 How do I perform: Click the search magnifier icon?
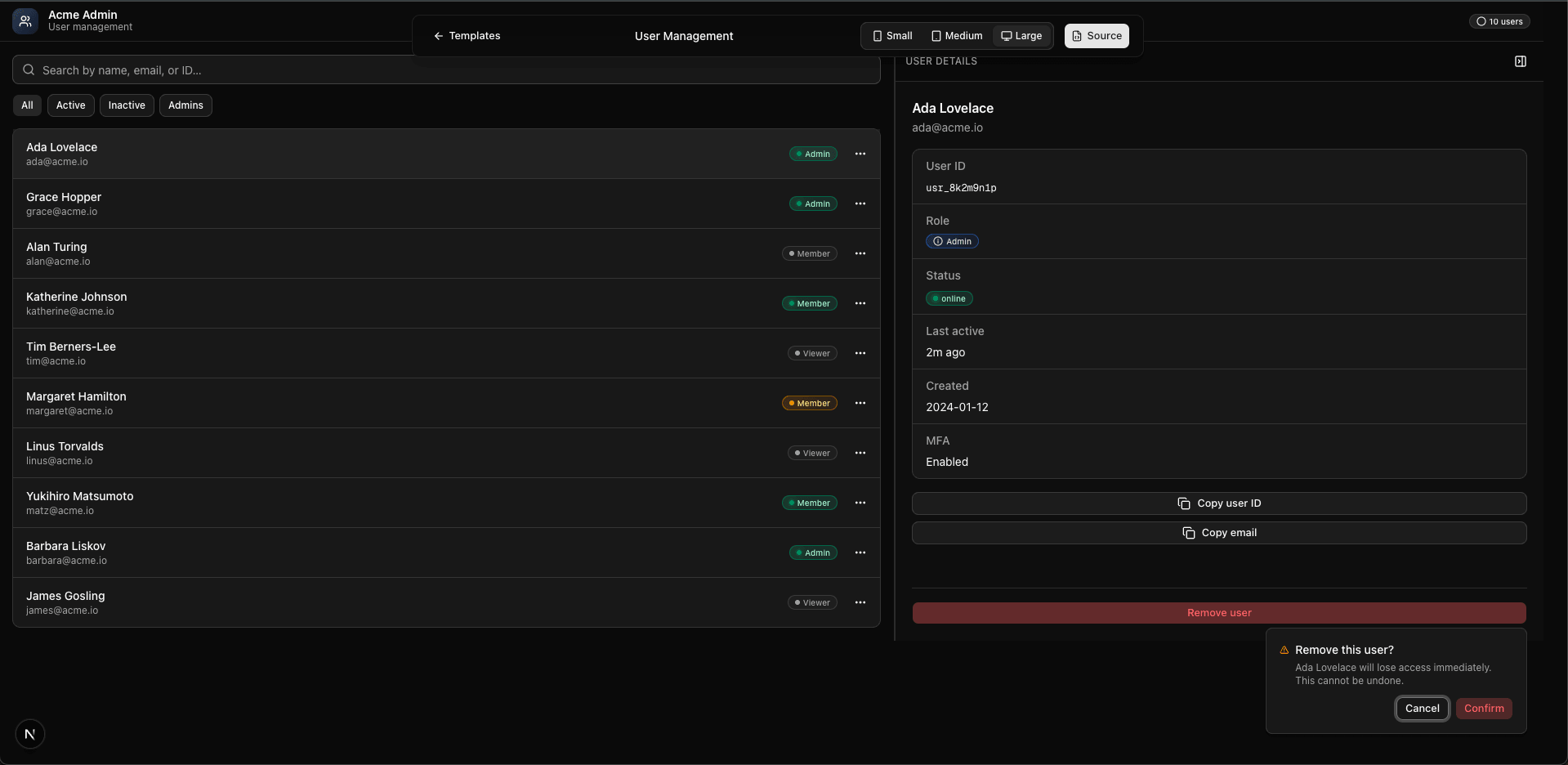29,69
